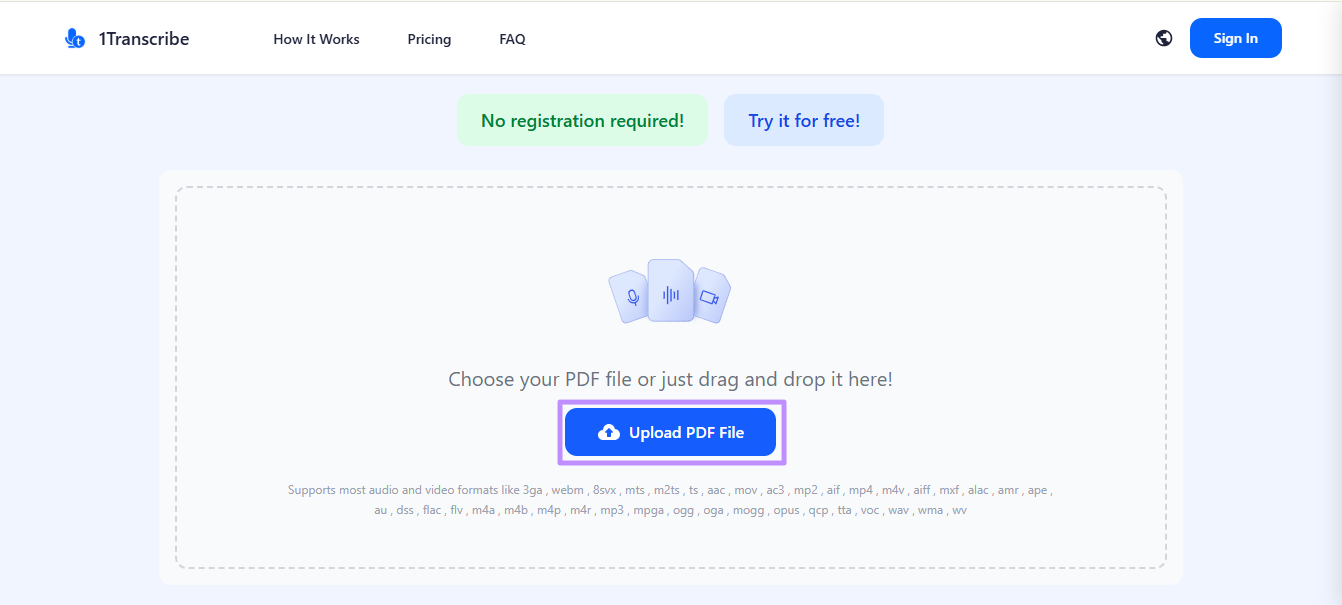The height and width of the screenshot is (605, 1342).
Task: Click the Sign In button
Action: 1235,37
